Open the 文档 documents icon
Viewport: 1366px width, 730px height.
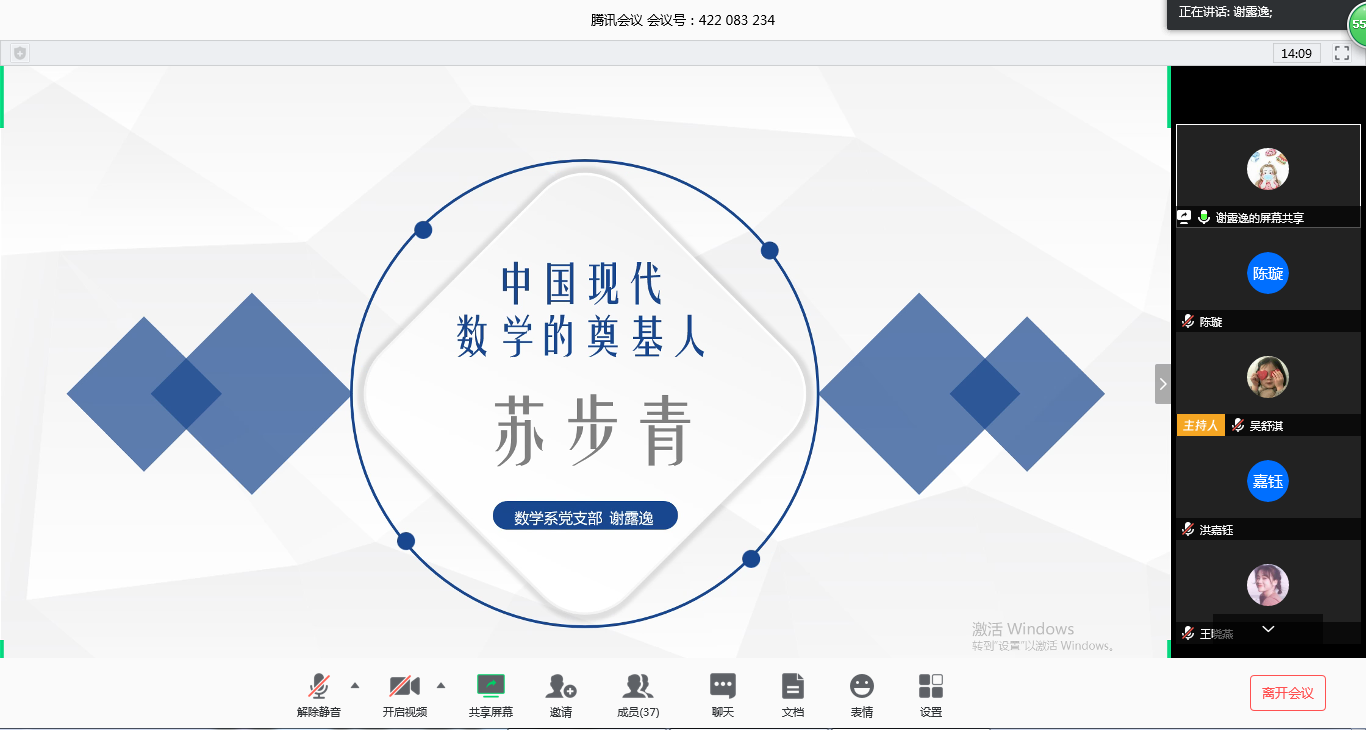click(792, 687)
